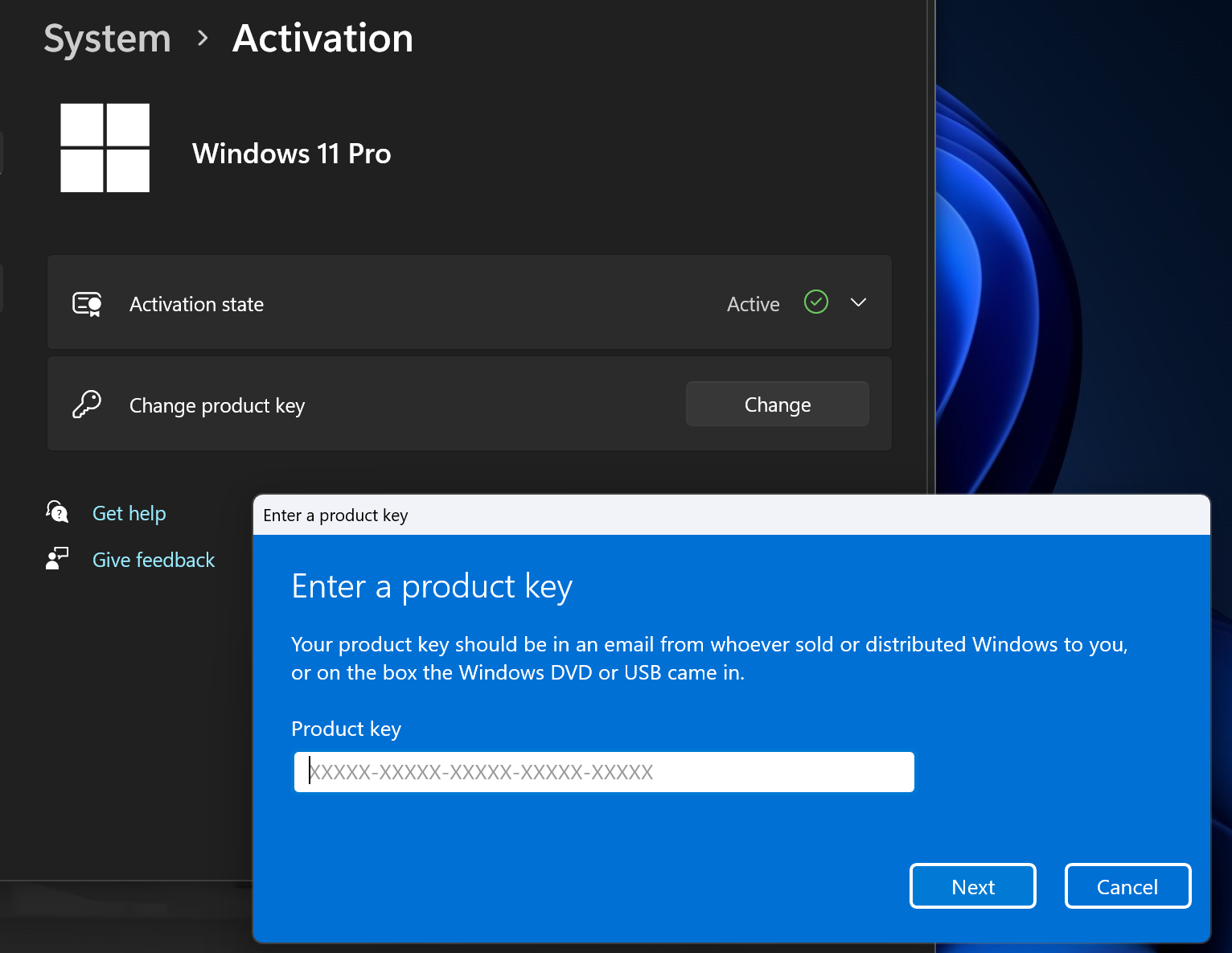Select the Windows 11 Pro edition label
The image size is (1232, 953).
point(291,153)
